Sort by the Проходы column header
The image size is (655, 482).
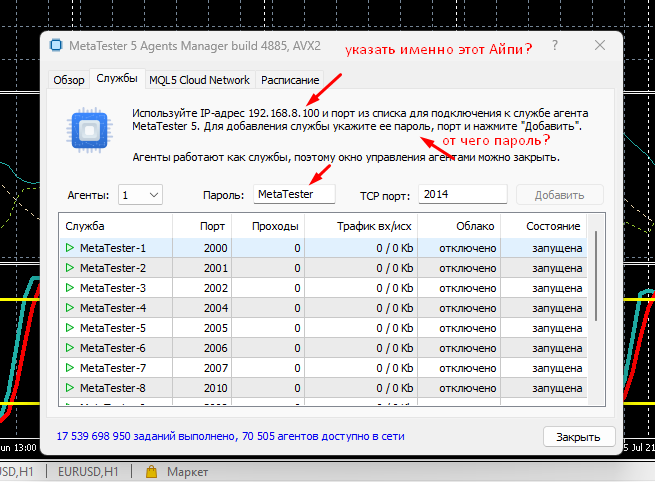pyautogui.click(x=268, y=226)
